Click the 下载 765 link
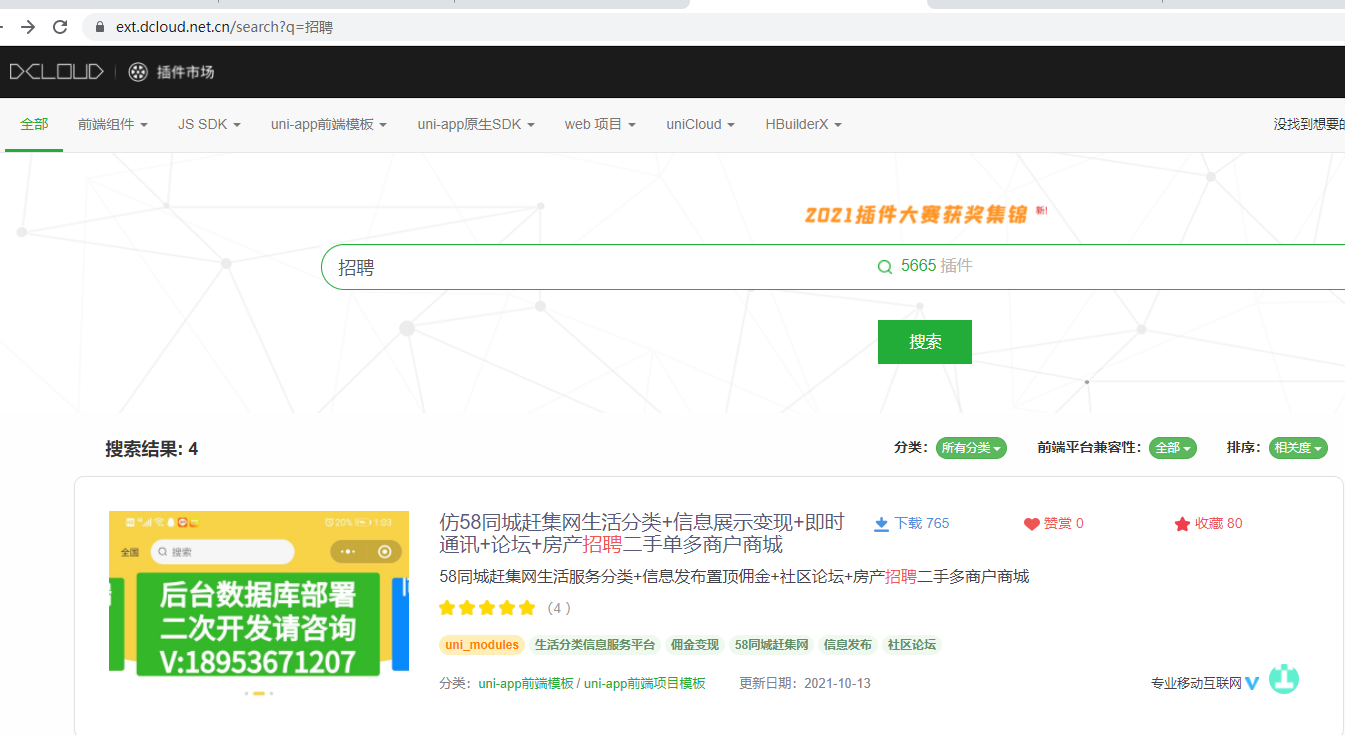1345x735 pixels. [x=911, y=524]
